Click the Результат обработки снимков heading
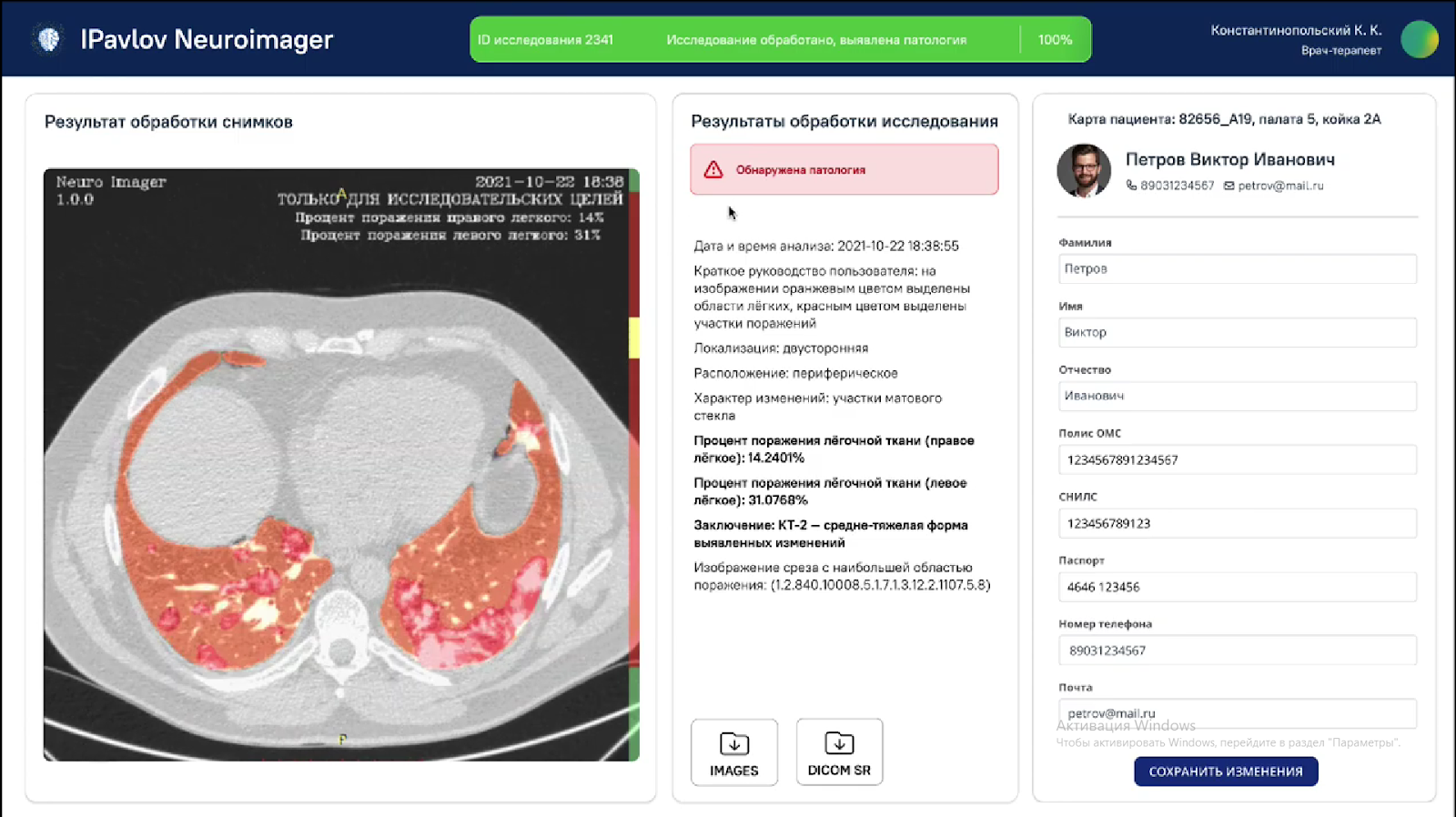Image resolution: width=1456 pixels, height=817 pixels. (x=168, y=122)
